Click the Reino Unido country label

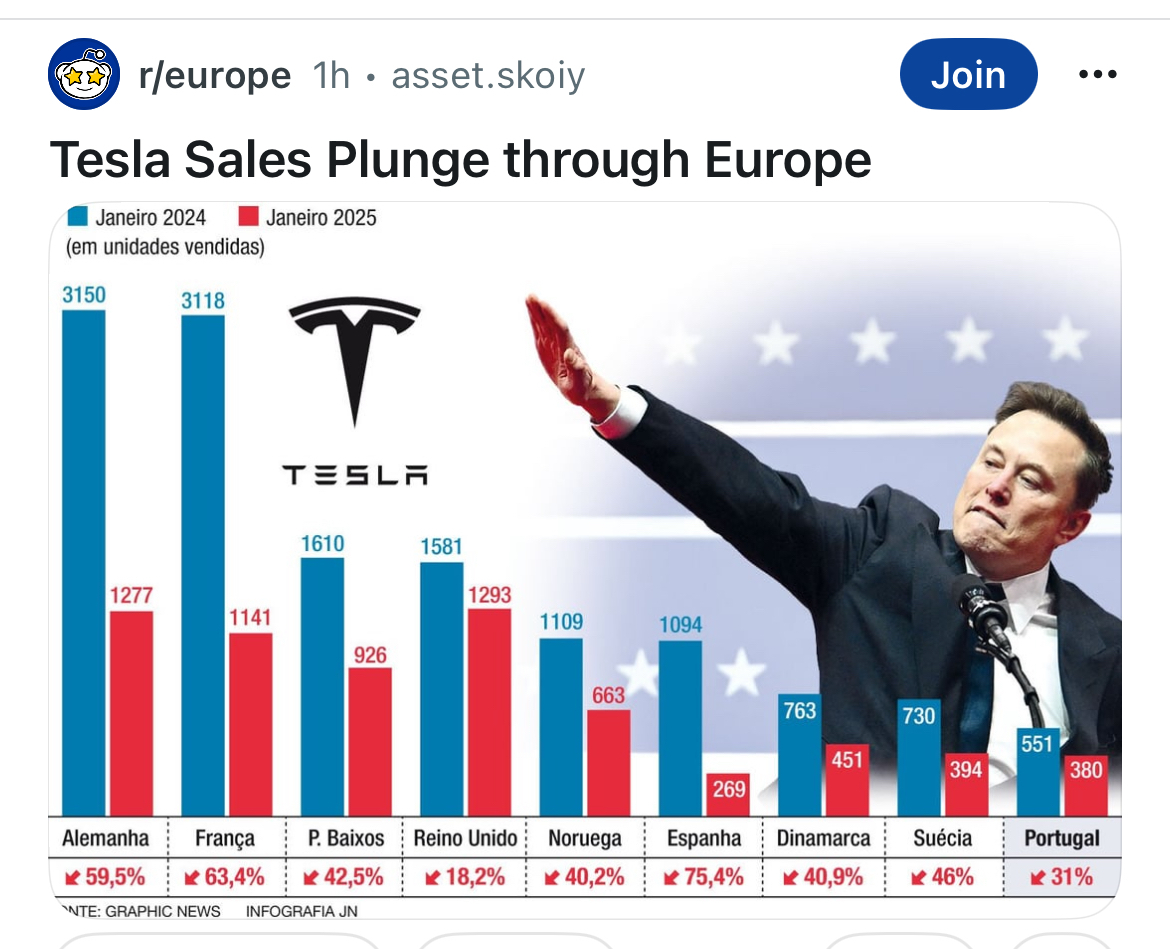click(x=466, y=838)
